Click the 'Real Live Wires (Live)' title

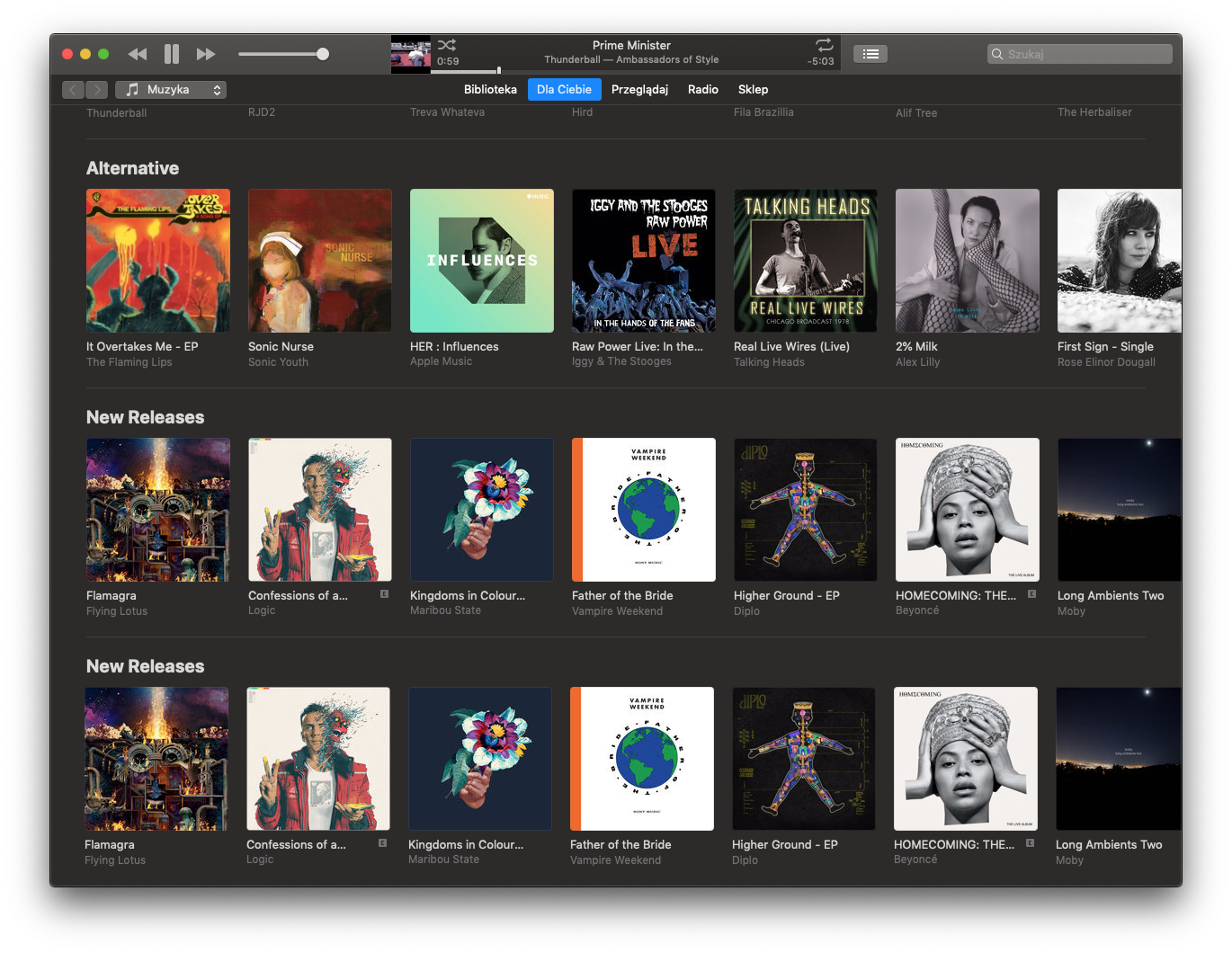click(x=791, y=346)
